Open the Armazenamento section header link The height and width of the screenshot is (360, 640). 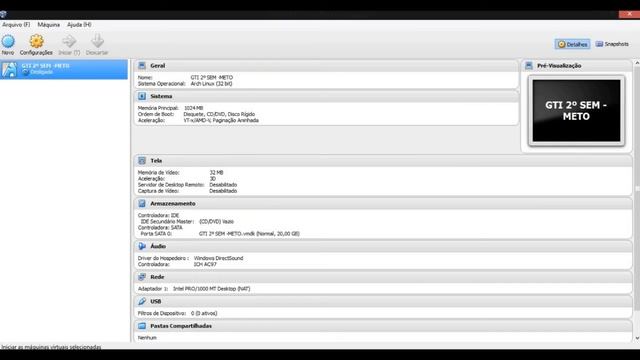[x=173, y=203]
